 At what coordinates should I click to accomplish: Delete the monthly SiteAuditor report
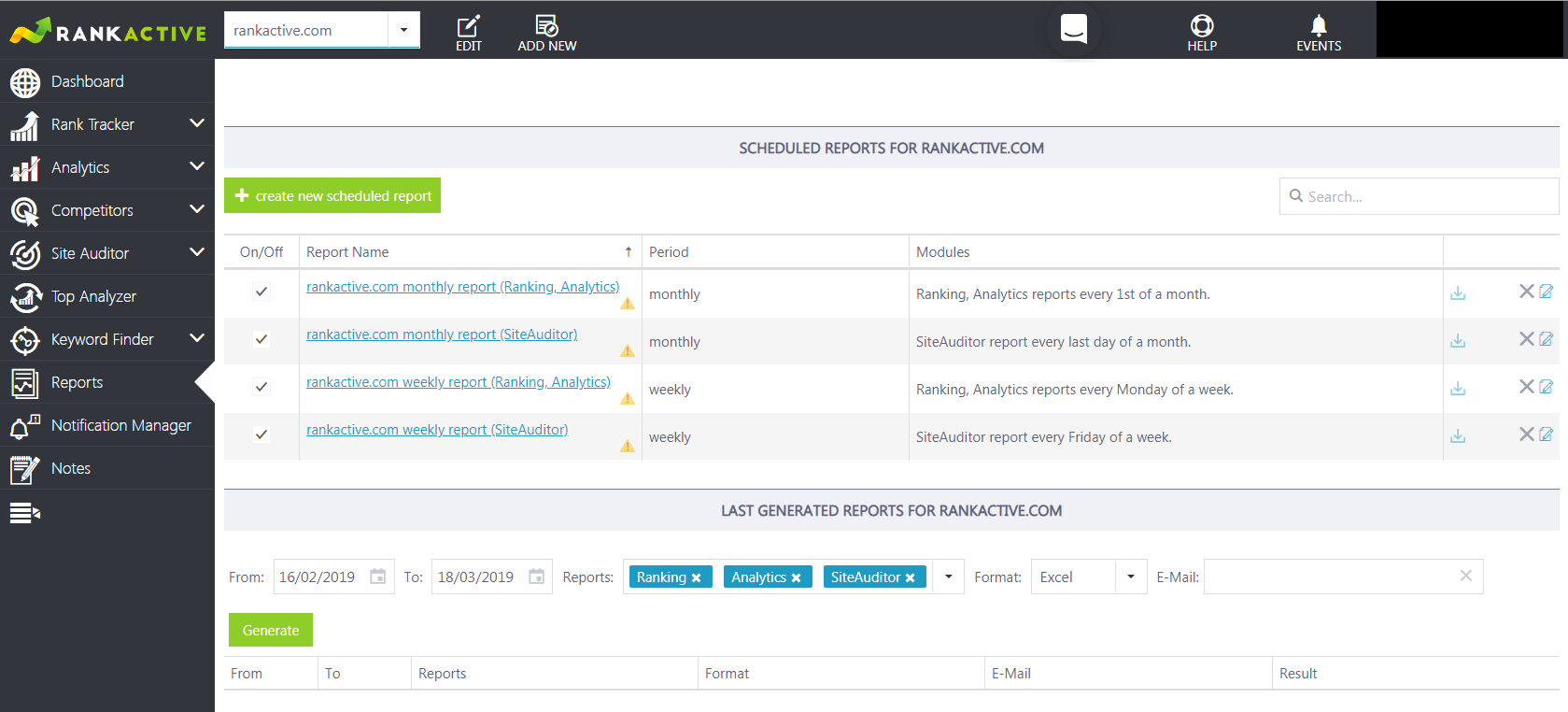pos(1527,339)
